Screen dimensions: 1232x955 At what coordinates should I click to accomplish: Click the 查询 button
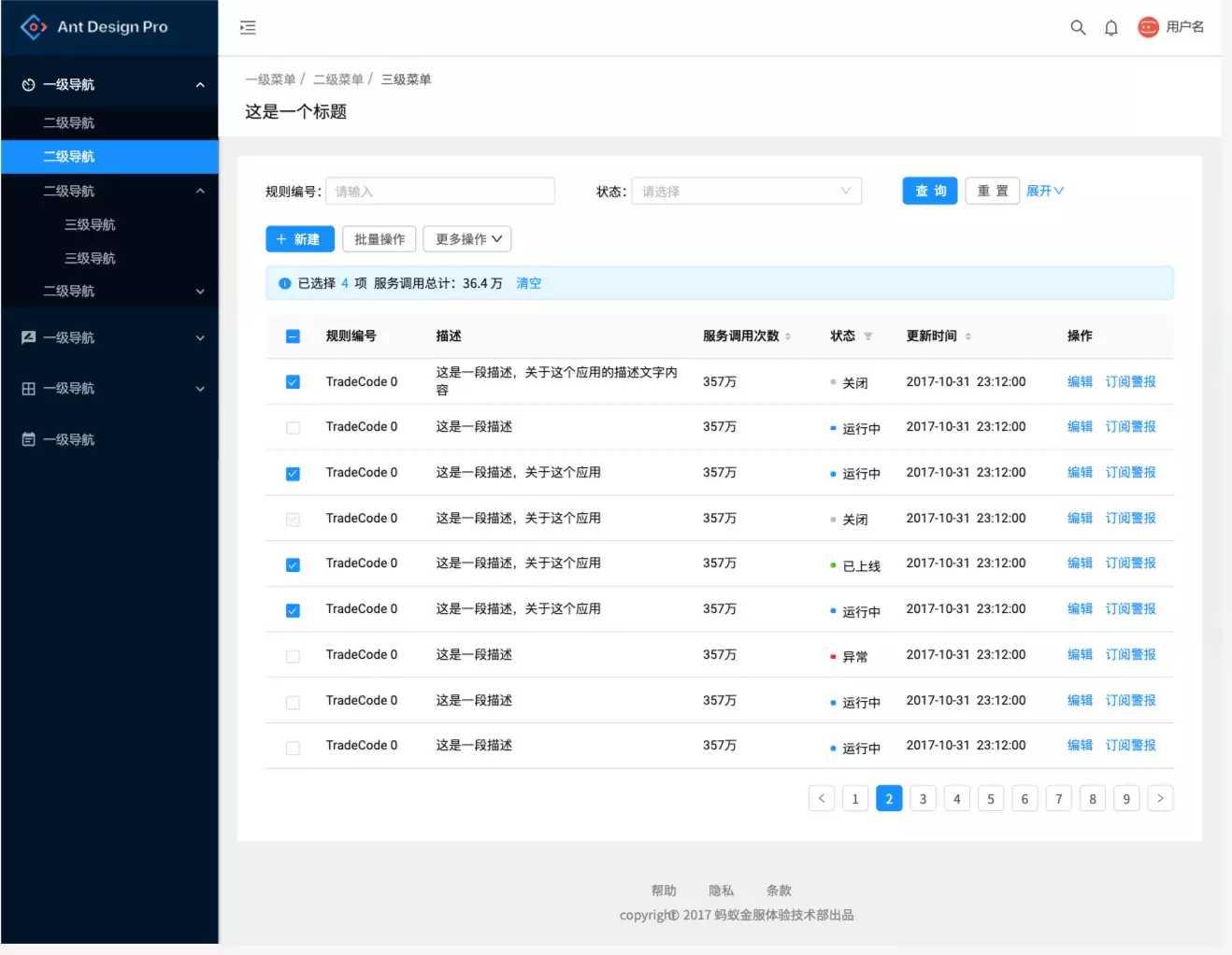928,191
